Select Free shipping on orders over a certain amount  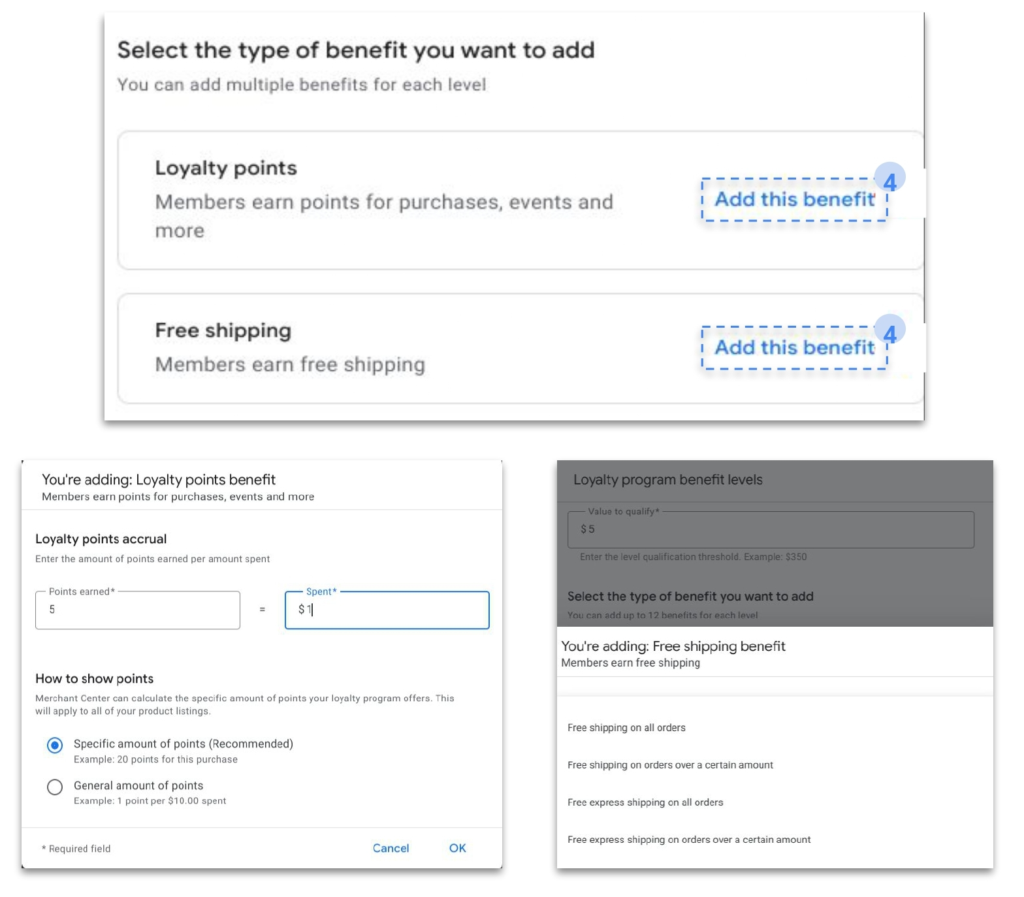[669, 765]
